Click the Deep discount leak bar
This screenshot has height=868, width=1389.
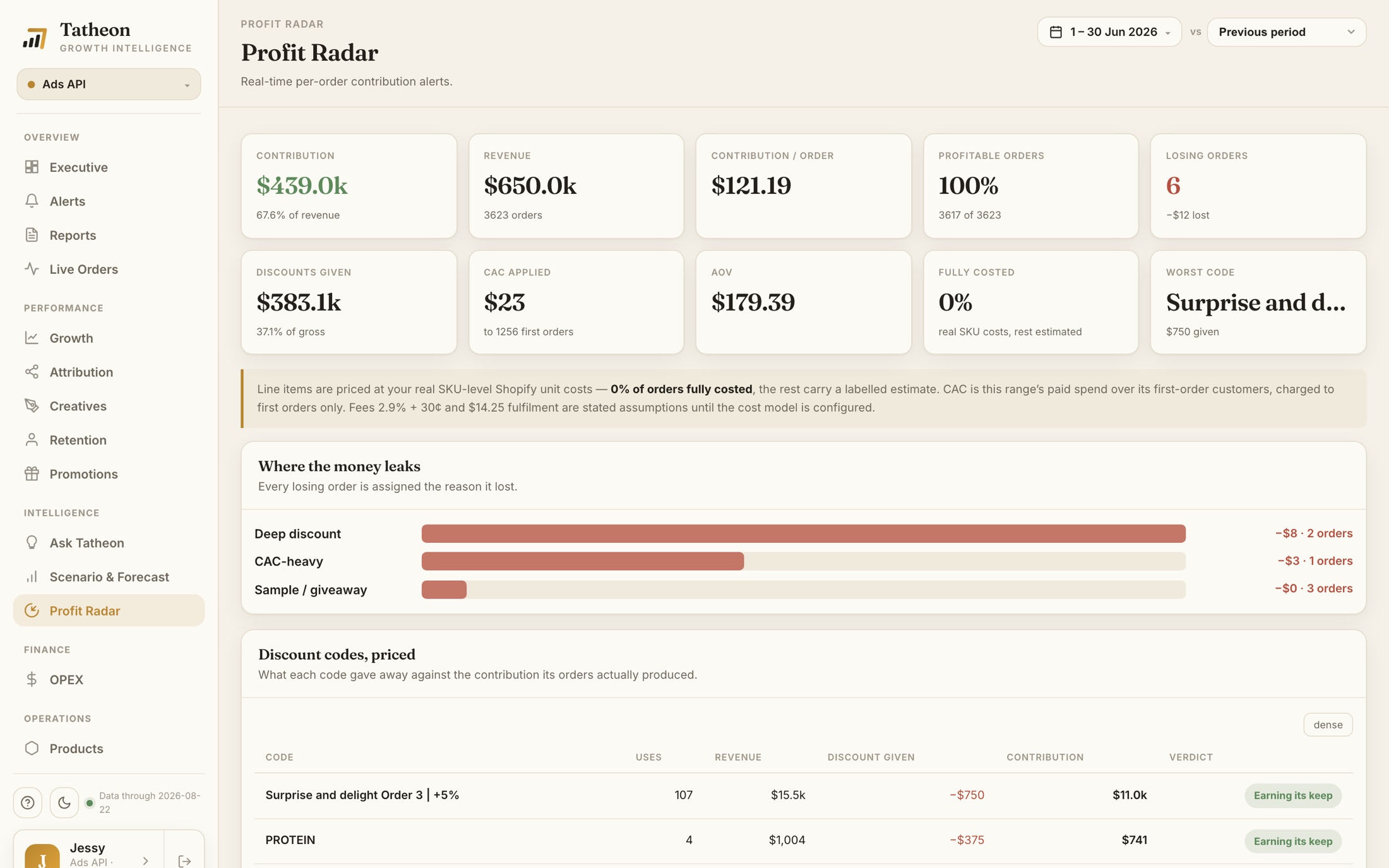pos(803,533)
